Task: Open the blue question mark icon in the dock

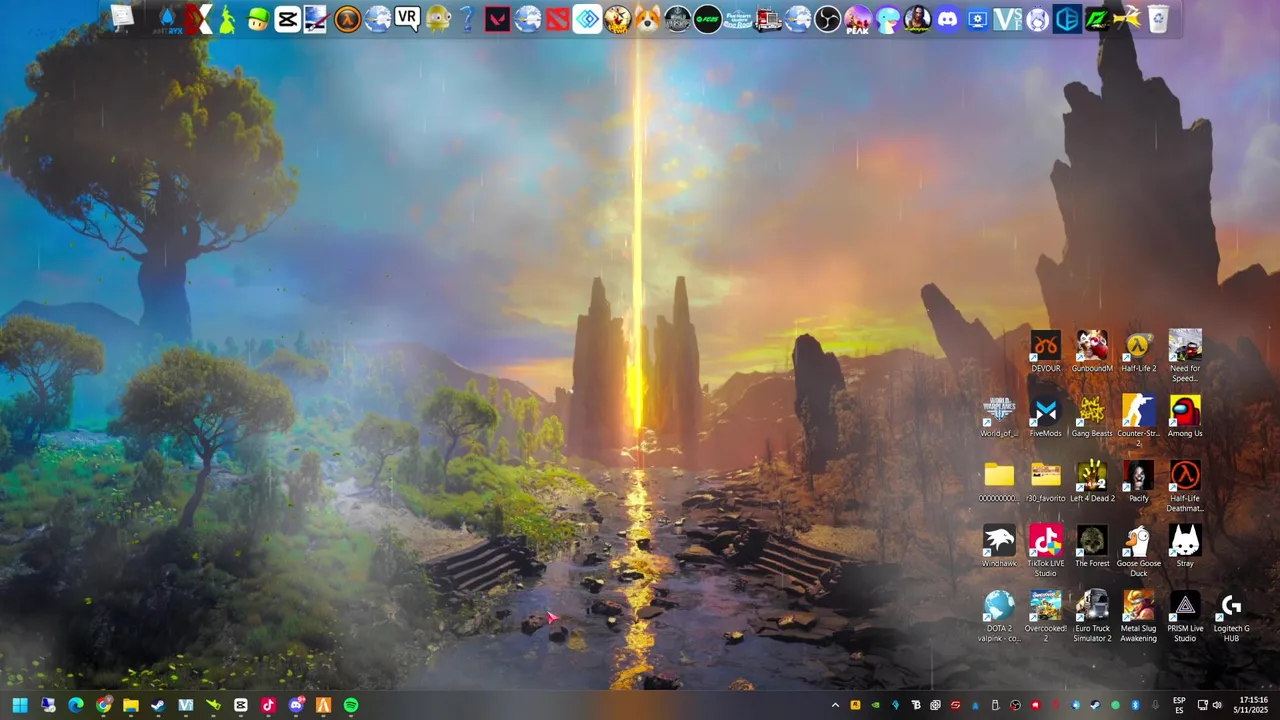Action: (x=467, y=18)
